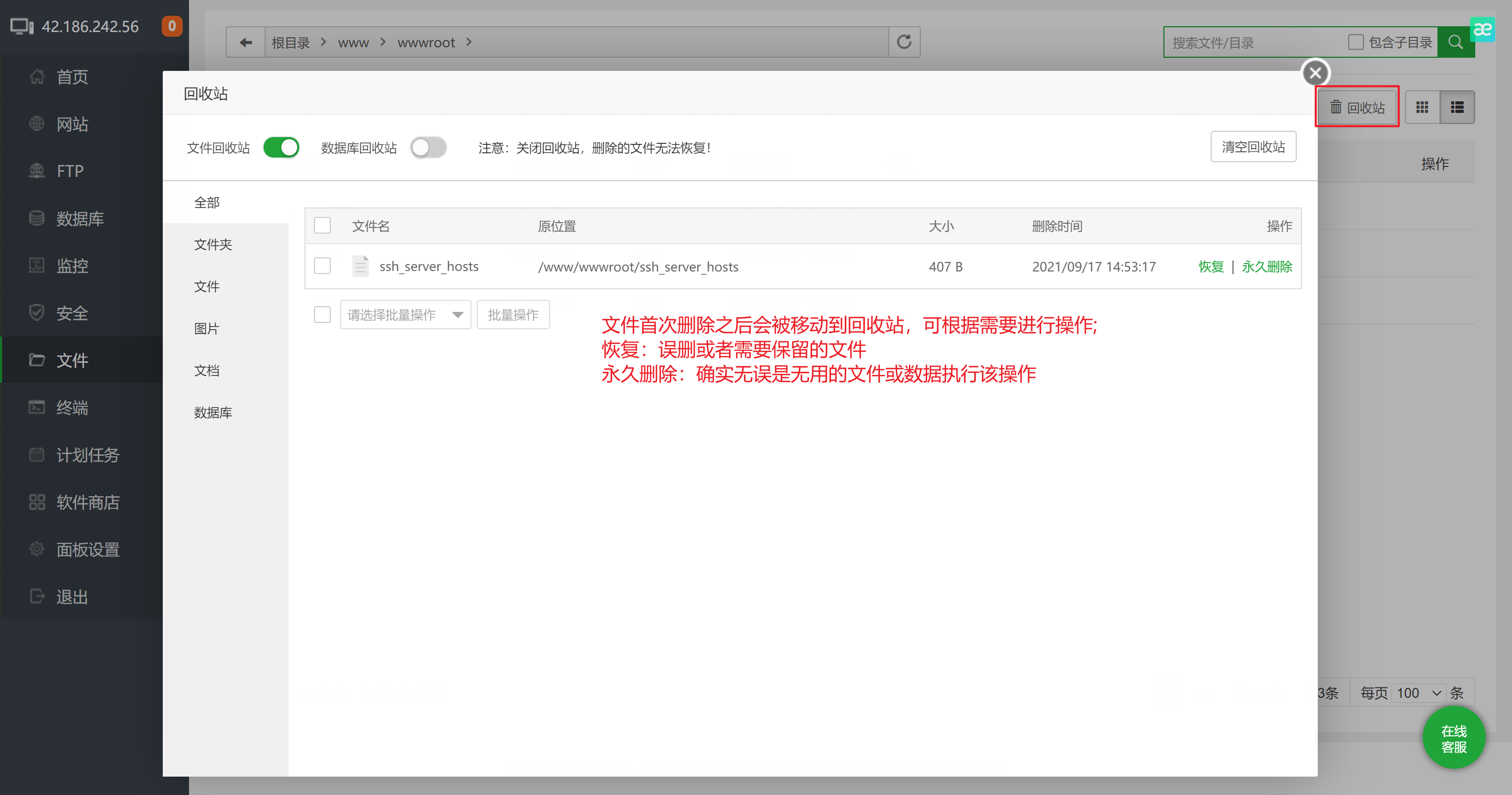Tick the 包含子目录 checkbox
The width and height of the screenshot is (1512, 795).
pos(1355,43)
